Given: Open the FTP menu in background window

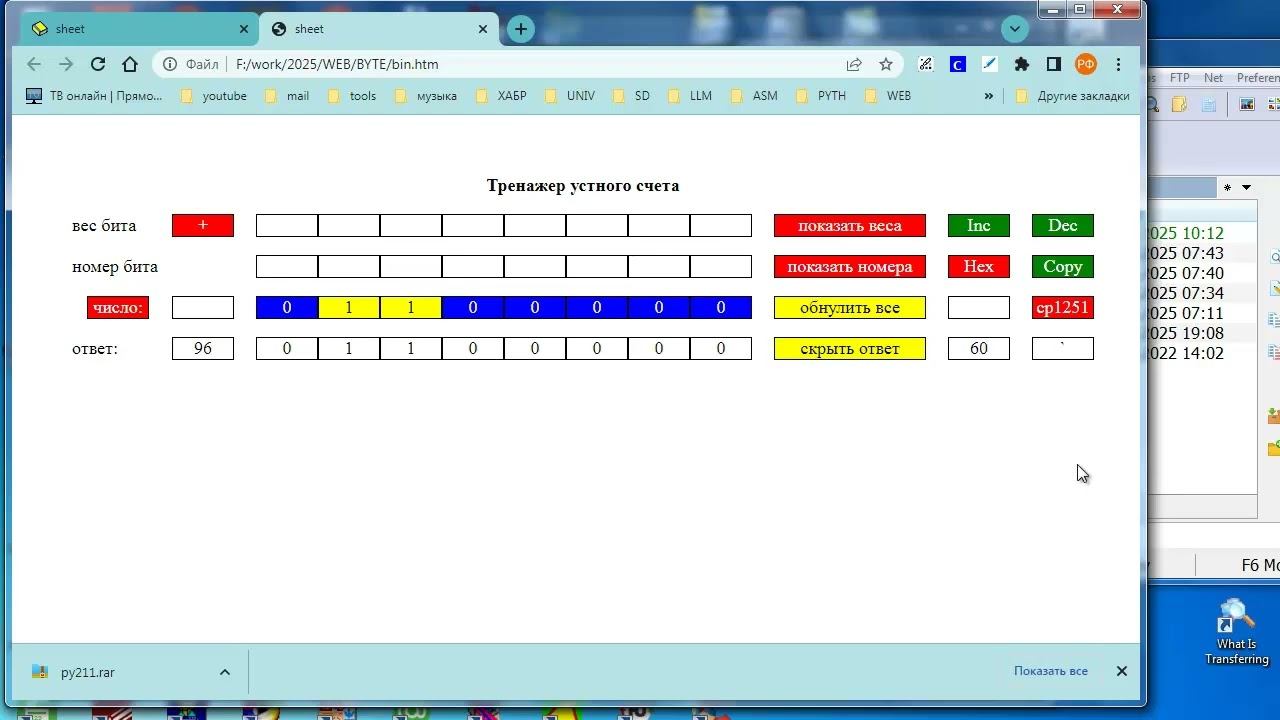Looking at the screenshot, I should pos(1180,78).
